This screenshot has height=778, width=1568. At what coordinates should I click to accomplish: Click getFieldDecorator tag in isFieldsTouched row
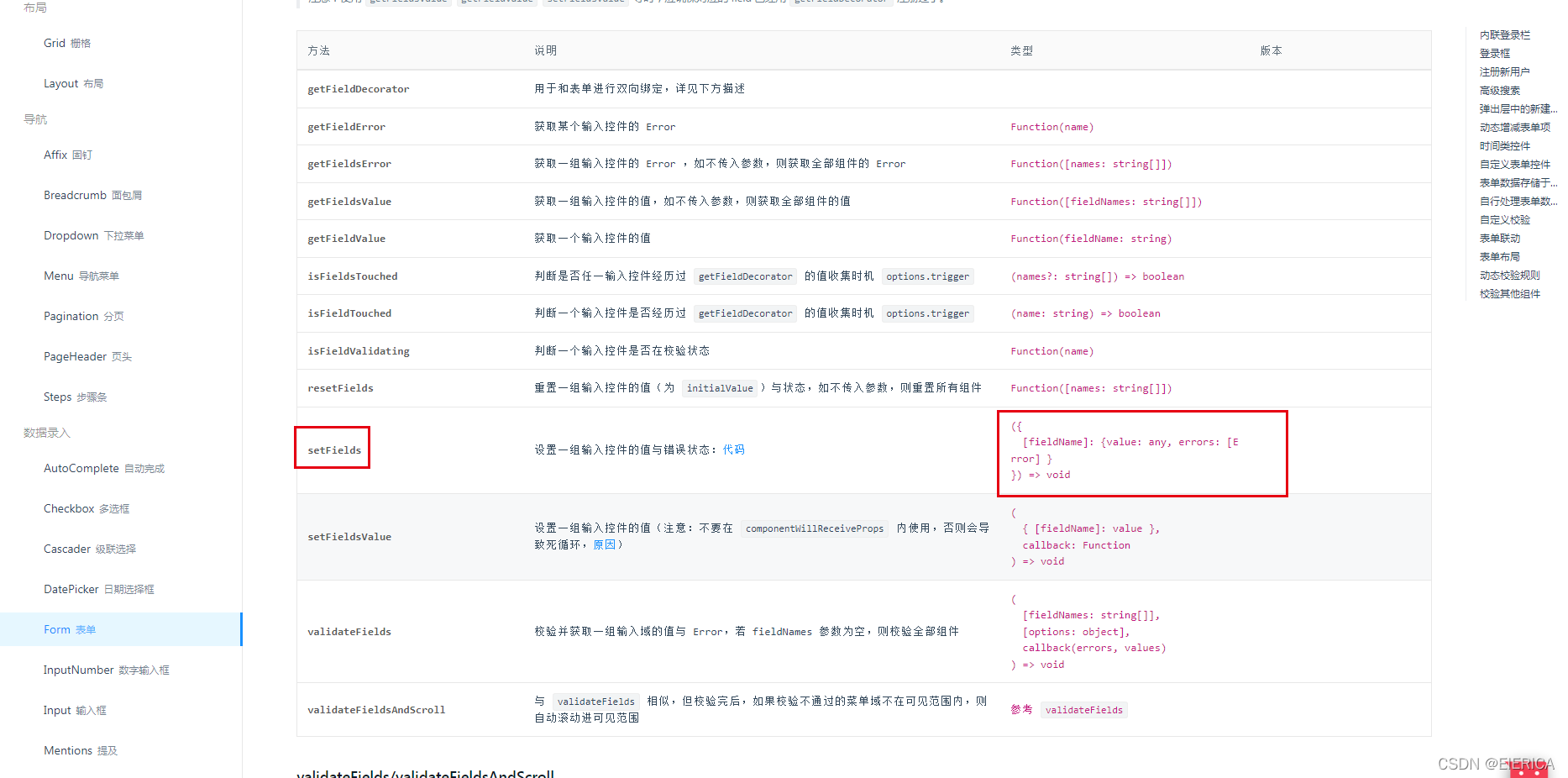(x=745, y=276)
